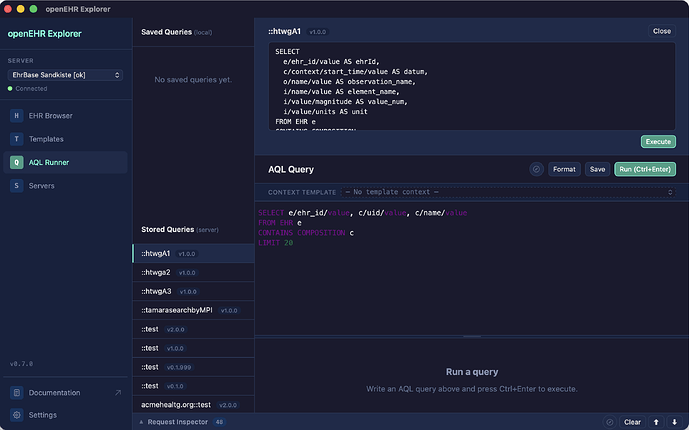The width and height of the screenshot is (689, 430).
Task: Open the EHR Browser section
Action: [65, 116]
